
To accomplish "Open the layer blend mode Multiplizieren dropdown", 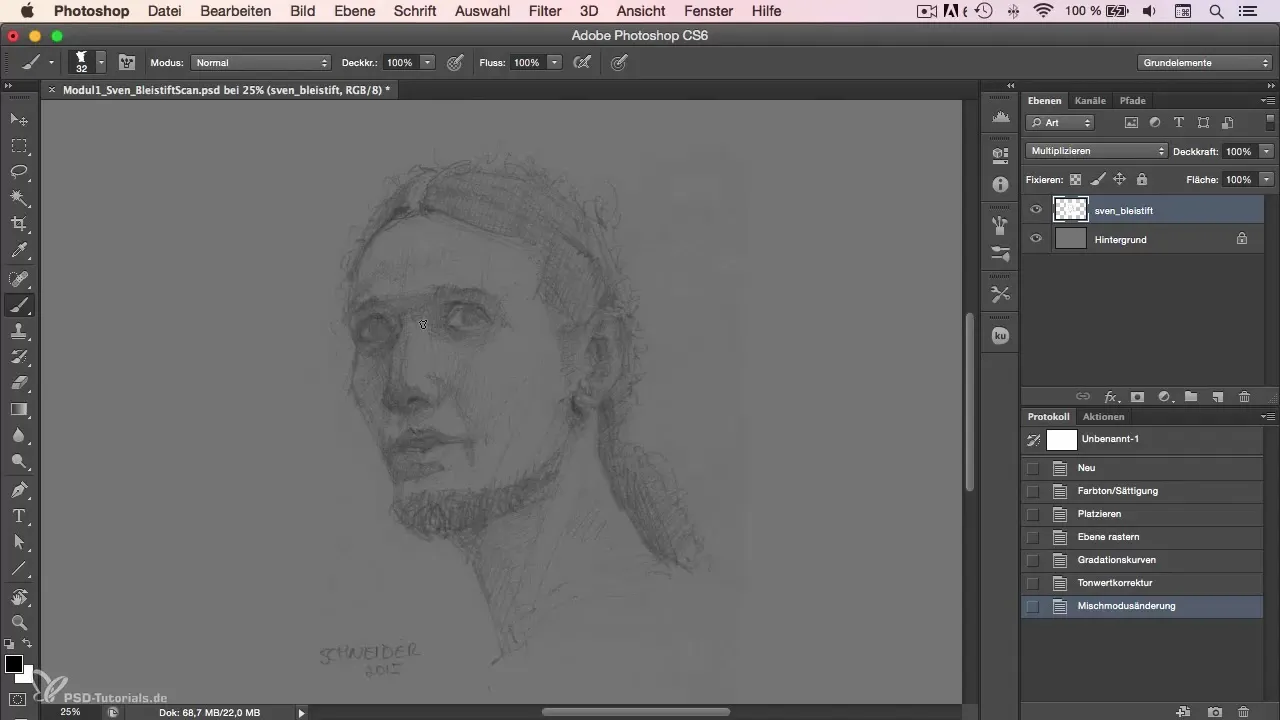I will [x=1097, y=151].
